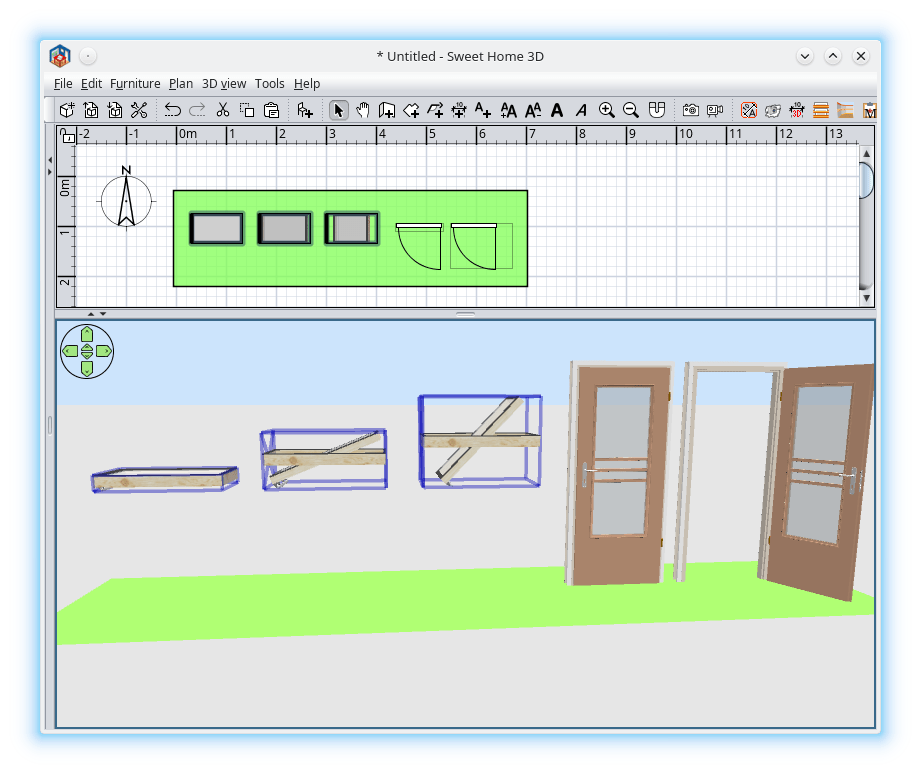Open Preferences via crossed-tools toolbar icon
This screenshot has width=921, height=774.
[x=140, y=110]
